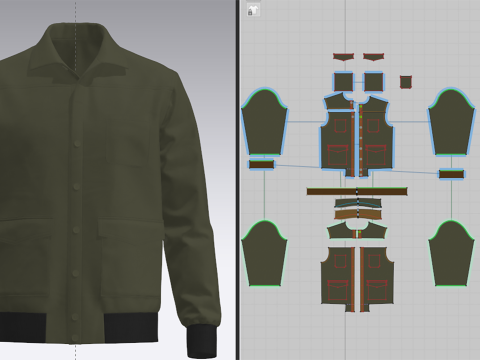Screen dimensions: 480x360
Task: Select the small isolated red-outlined square piece
Action: [406, 82]
